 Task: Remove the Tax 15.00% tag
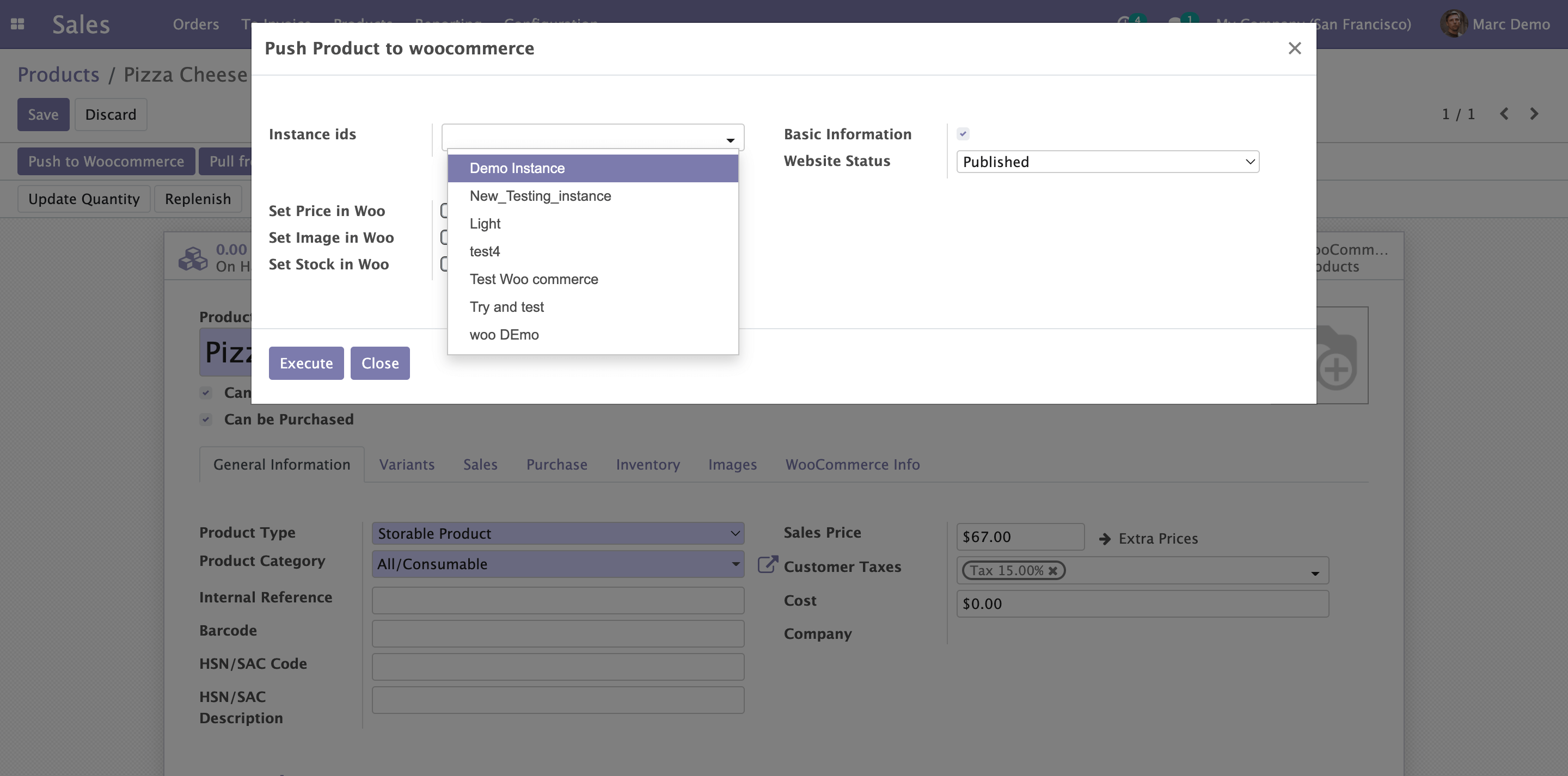tap(1053, 571)
